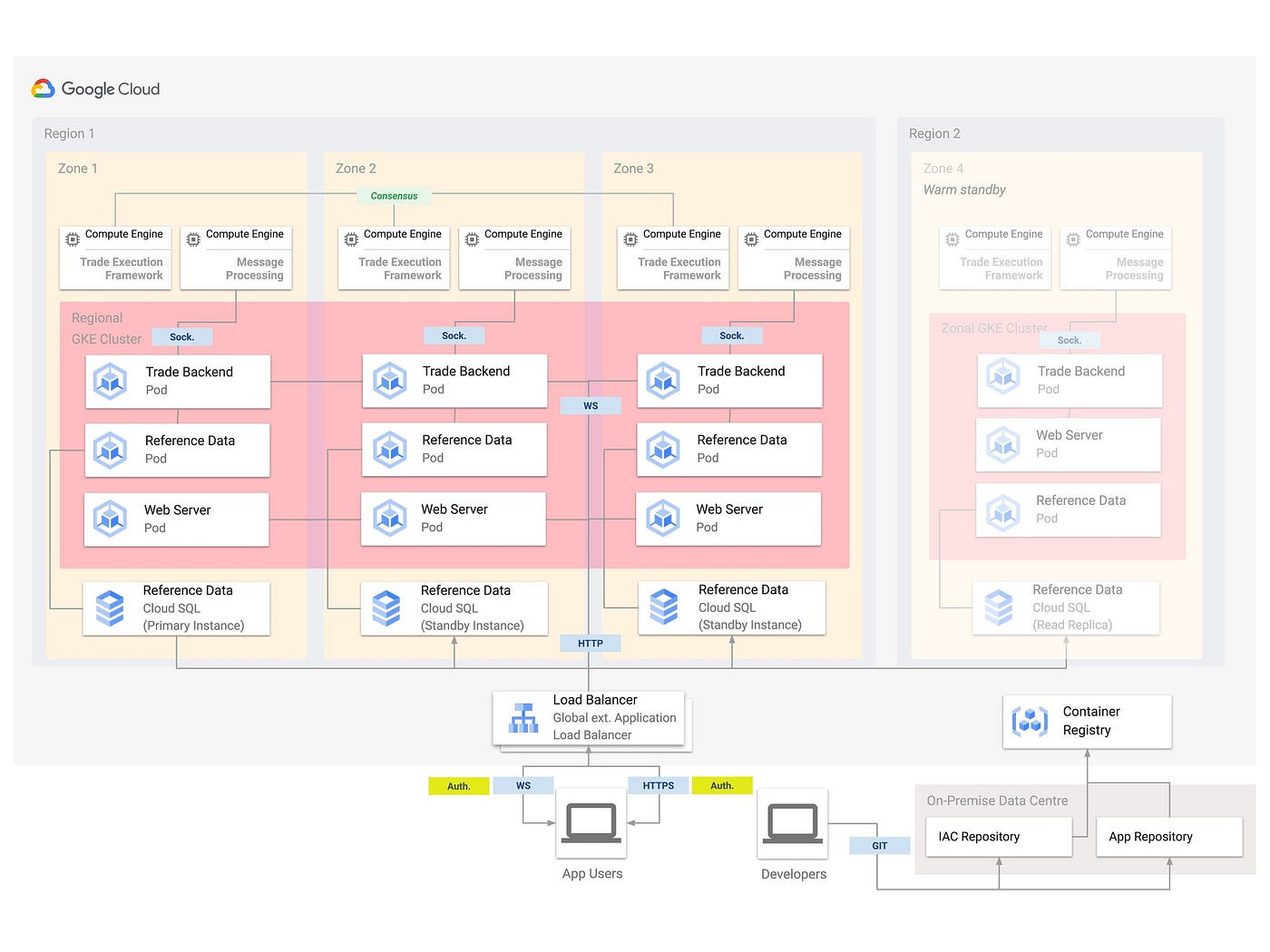1270x952 pixels.
Task: Click the Zone 4 Web Server pod icon
Action: 1003,444
